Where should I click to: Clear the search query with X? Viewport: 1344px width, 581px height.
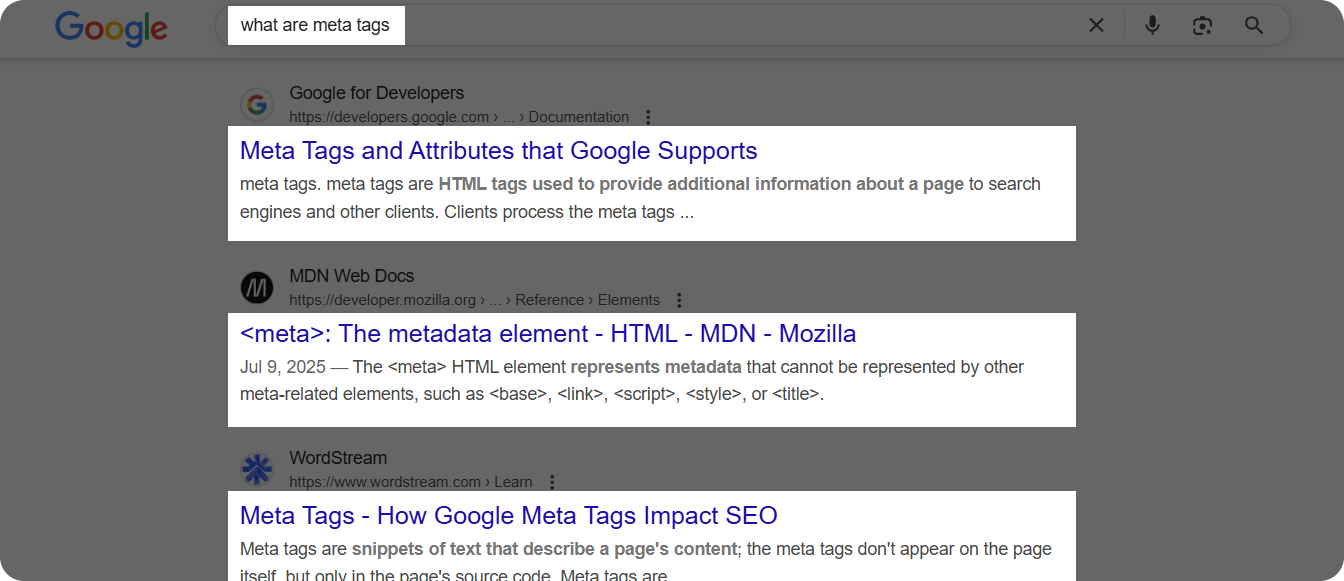pyautogui.click(x=1096, y=25)
